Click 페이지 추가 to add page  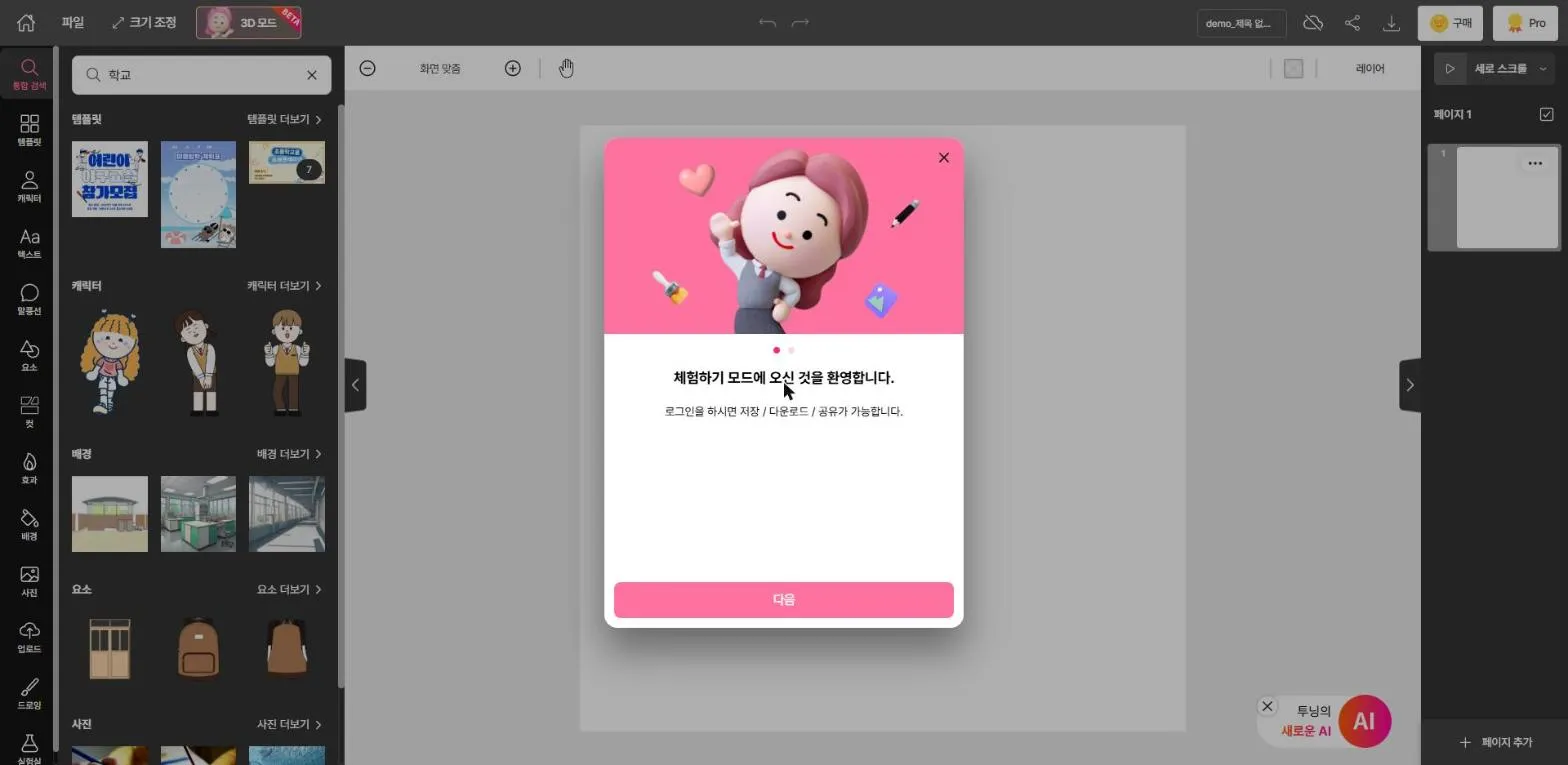1495,742
